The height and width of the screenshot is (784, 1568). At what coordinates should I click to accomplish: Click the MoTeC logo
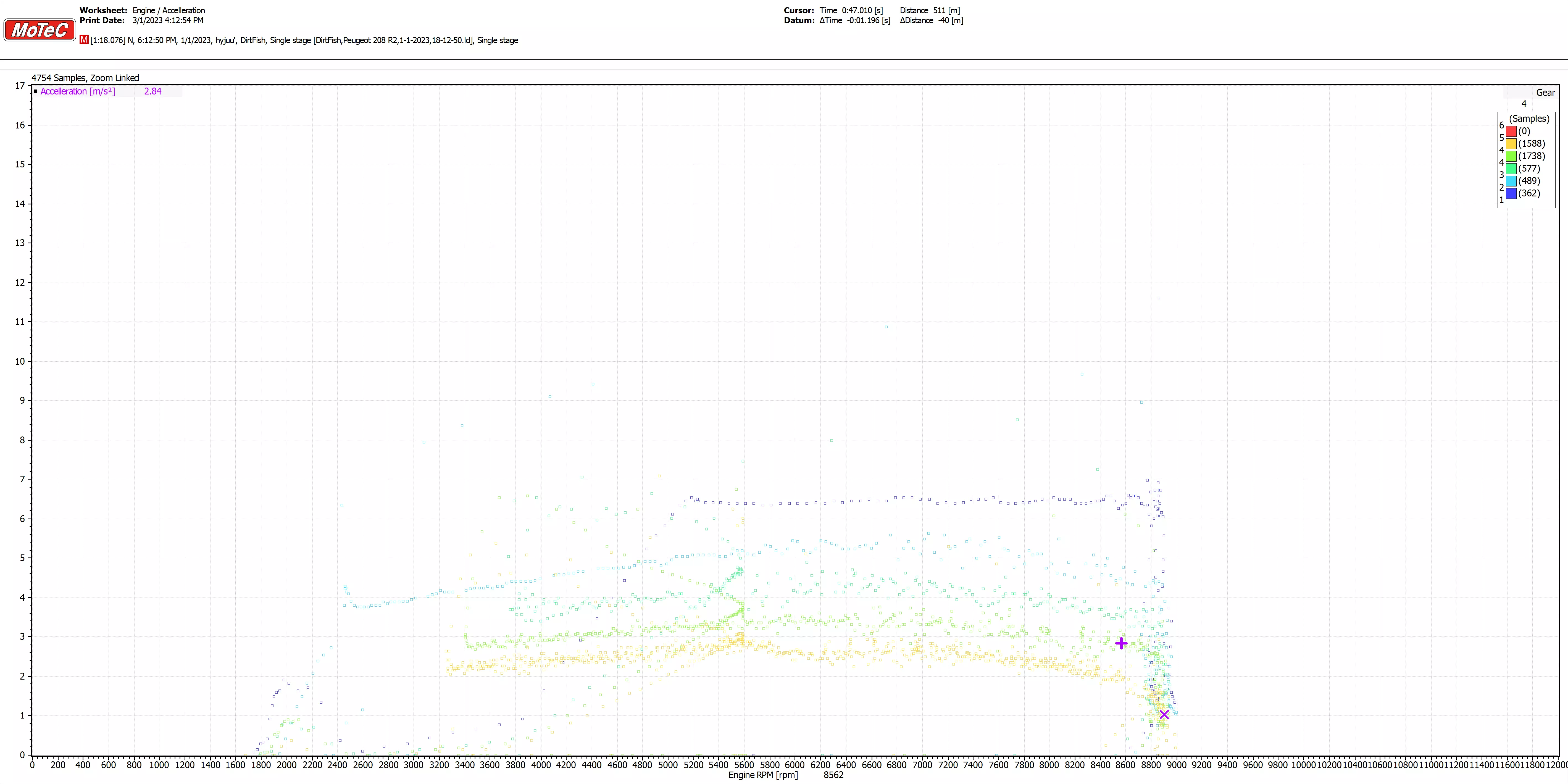[40, 30]
